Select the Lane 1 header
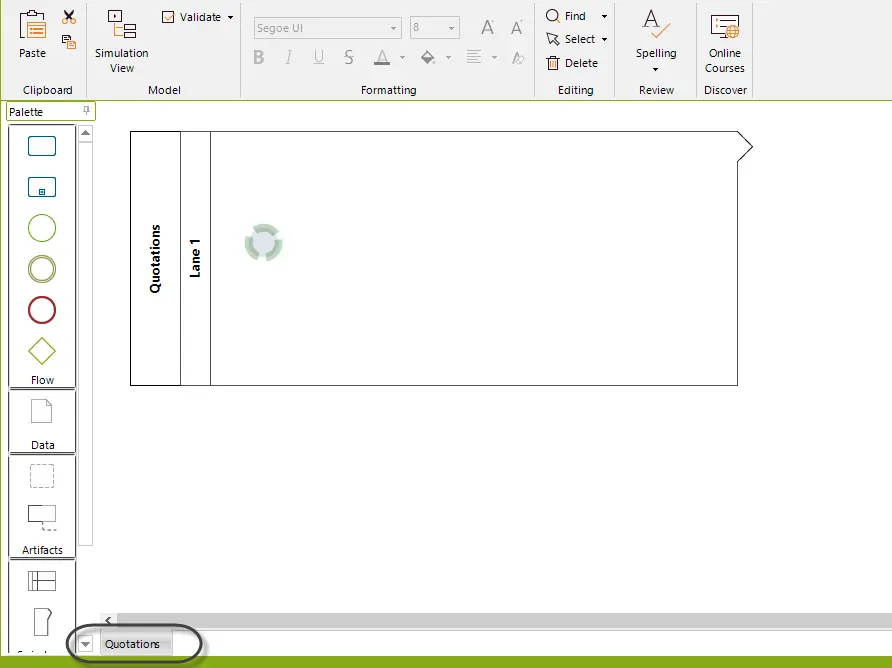 pyautogui.click(x=195, y=258)
